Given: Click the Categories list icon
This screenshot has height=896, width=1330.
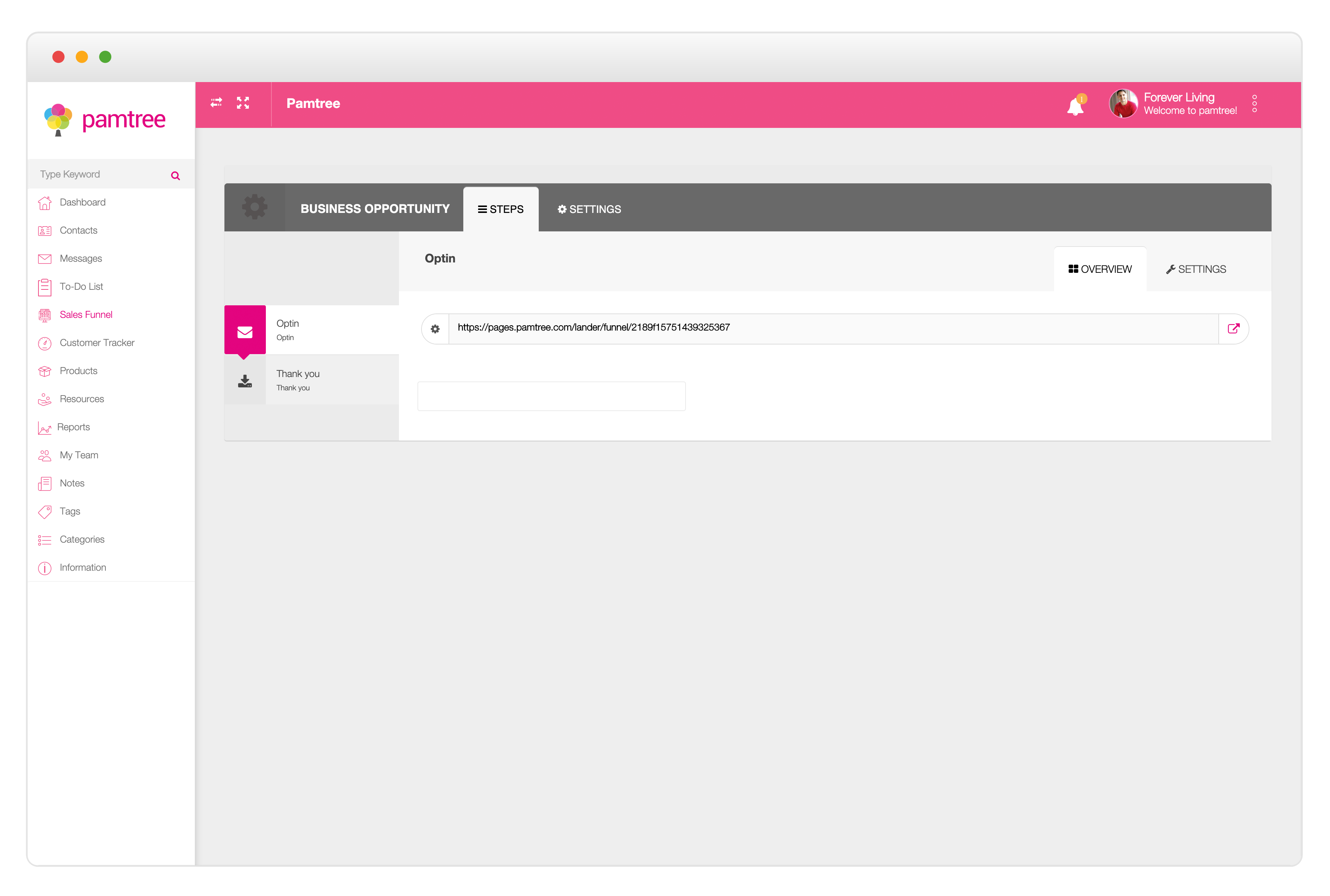Looking at the screenshot, I should [45, 539].
